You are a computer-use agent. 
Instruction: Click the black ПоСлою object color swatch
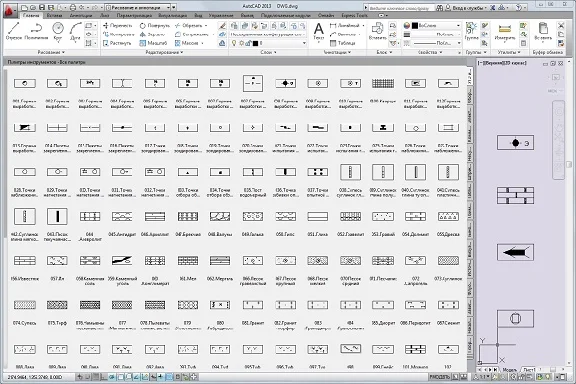pos(415,25)
